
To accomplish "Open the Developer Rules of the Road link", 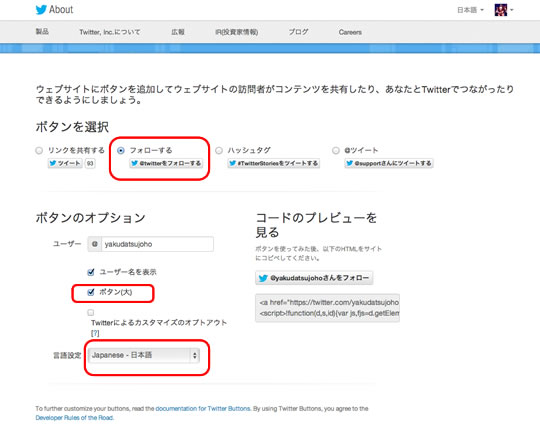I will tap(74, 418).
